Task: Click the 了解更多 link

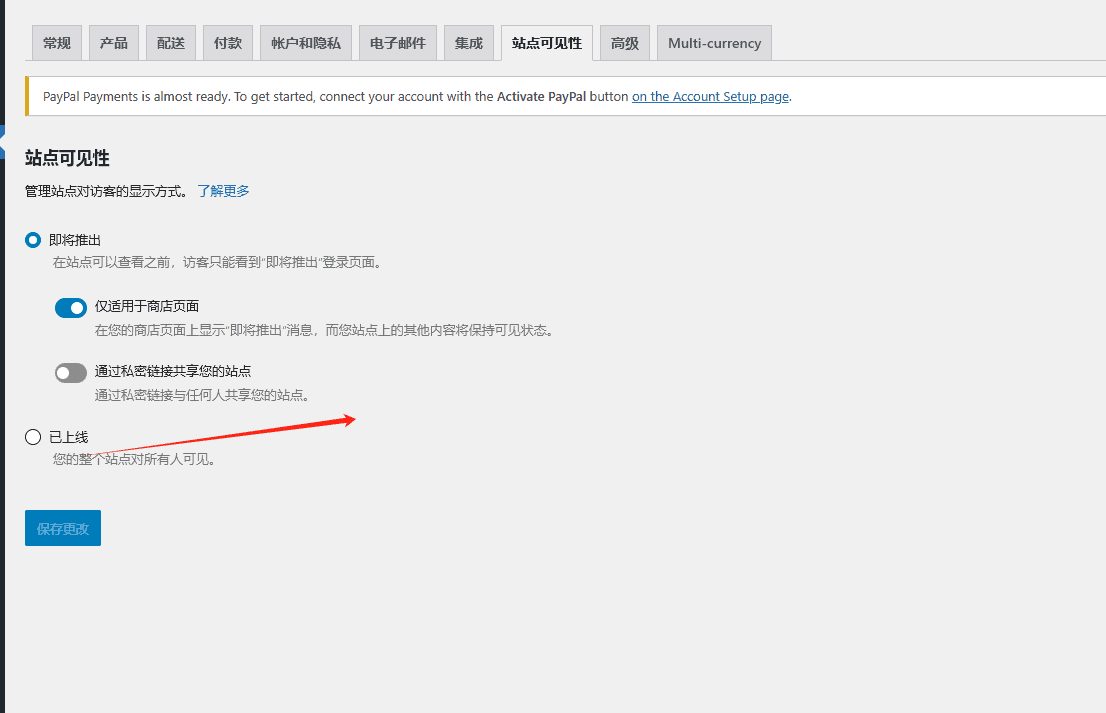Action: [x=223, y=191]
